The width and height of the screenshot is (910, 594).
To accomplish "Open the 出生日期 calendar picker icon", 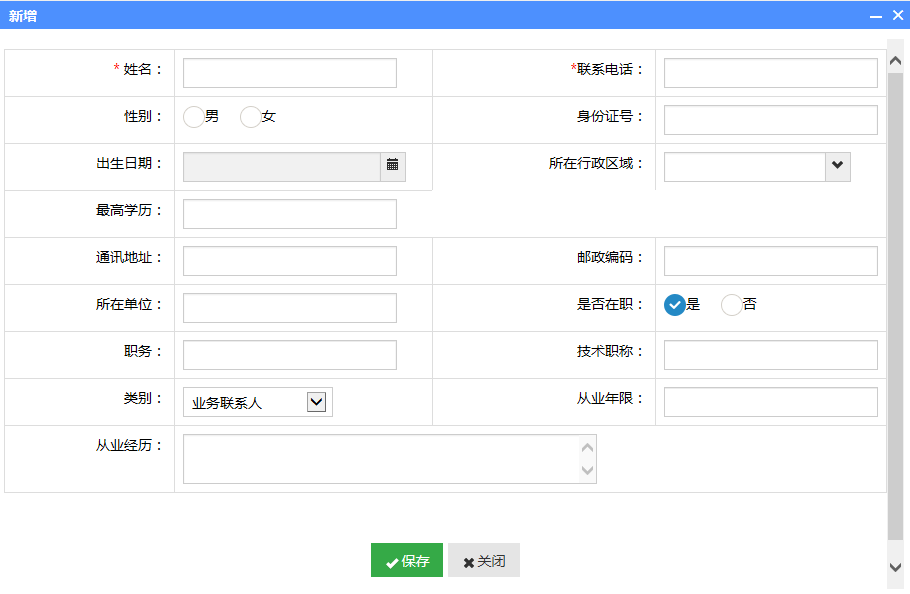I will 393,165.
